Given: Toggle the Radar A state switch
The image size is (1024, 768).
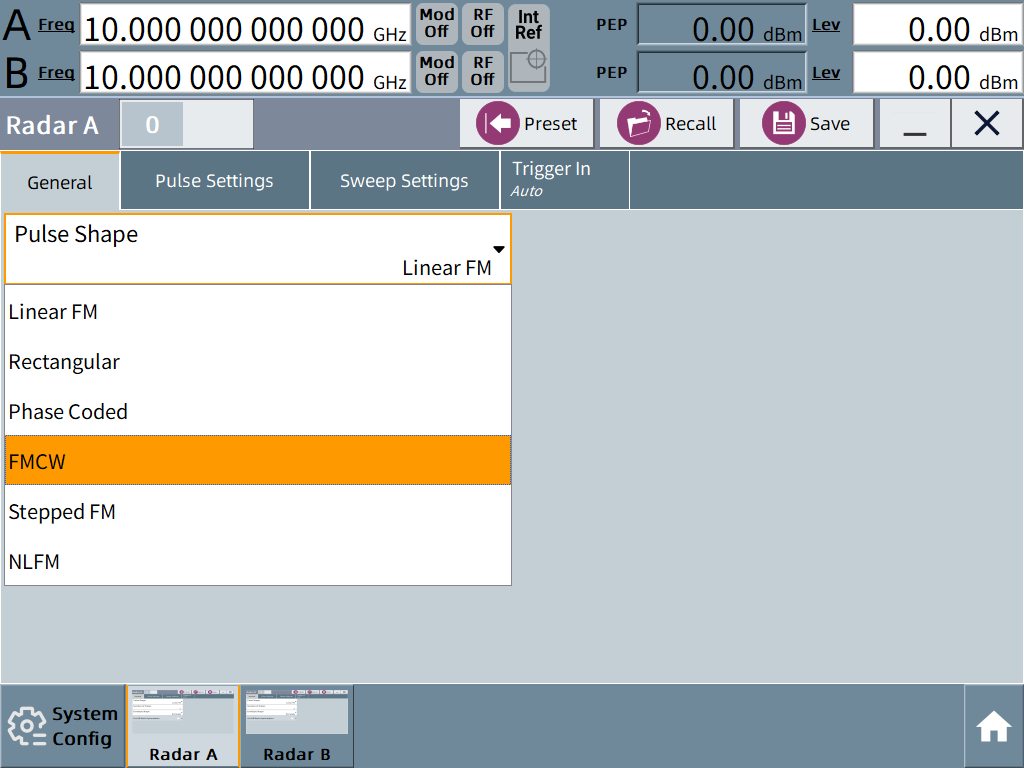Looking at the screenshot, I should (x=187, y=124).
